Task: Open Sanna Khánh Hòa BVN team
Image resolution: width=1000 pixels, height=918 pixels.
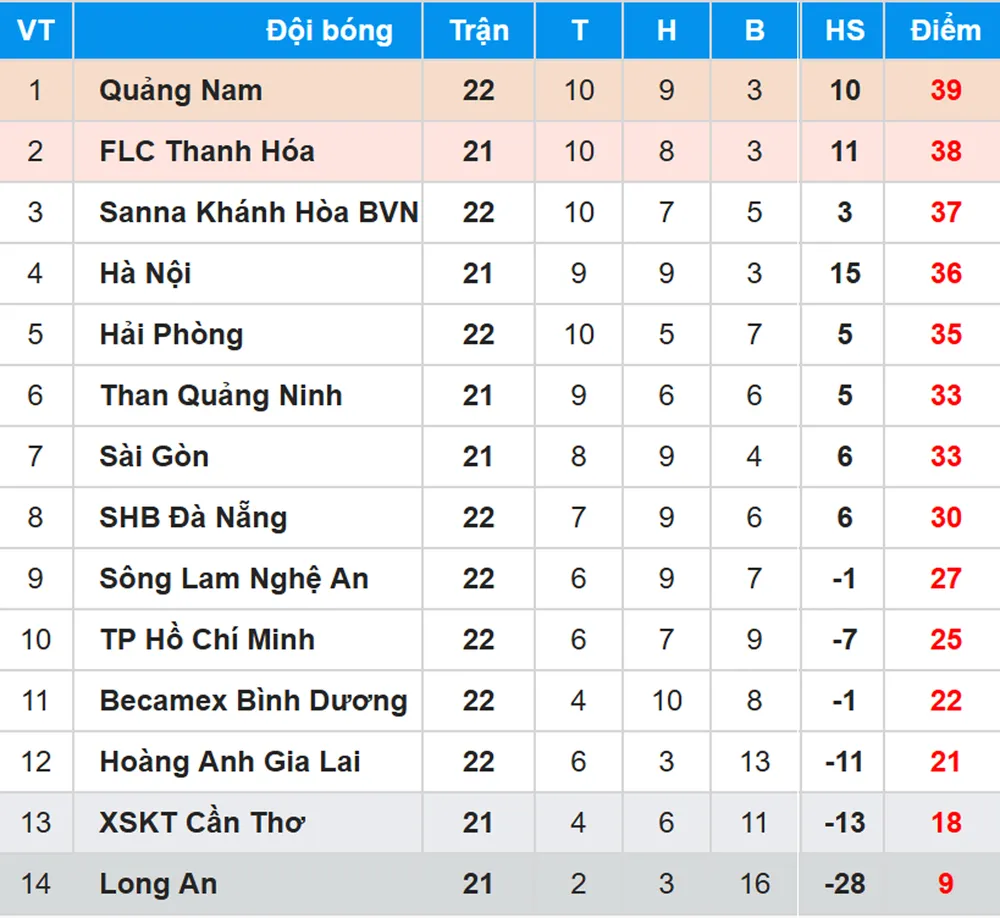Action: pyautogui.click(x=258, y=213)
